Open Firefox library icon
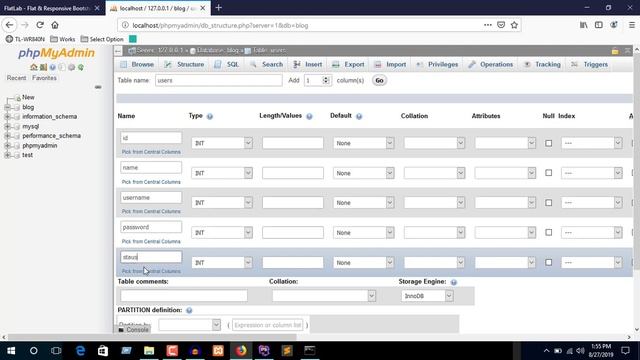 click(x=584, y=25)
